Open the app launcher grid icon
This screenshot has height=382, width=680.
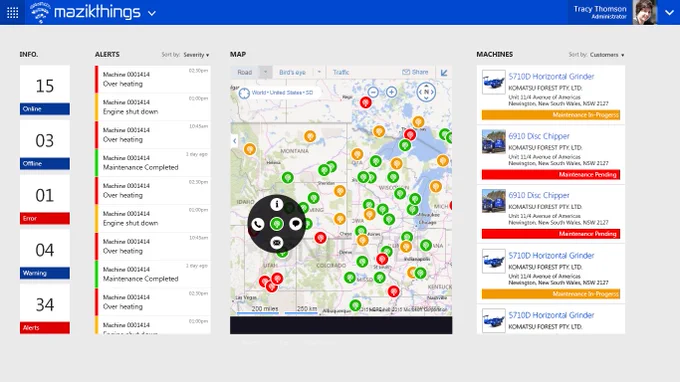pyautogui.click(x=13, y=13)
